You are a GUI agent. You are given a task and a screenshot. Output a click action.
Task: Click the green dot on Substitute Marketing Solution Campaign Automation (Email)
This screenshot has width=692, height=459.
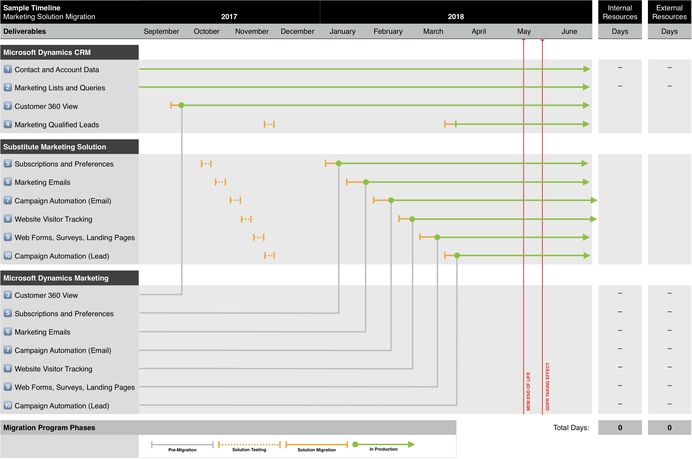click(x=391, y=200)
